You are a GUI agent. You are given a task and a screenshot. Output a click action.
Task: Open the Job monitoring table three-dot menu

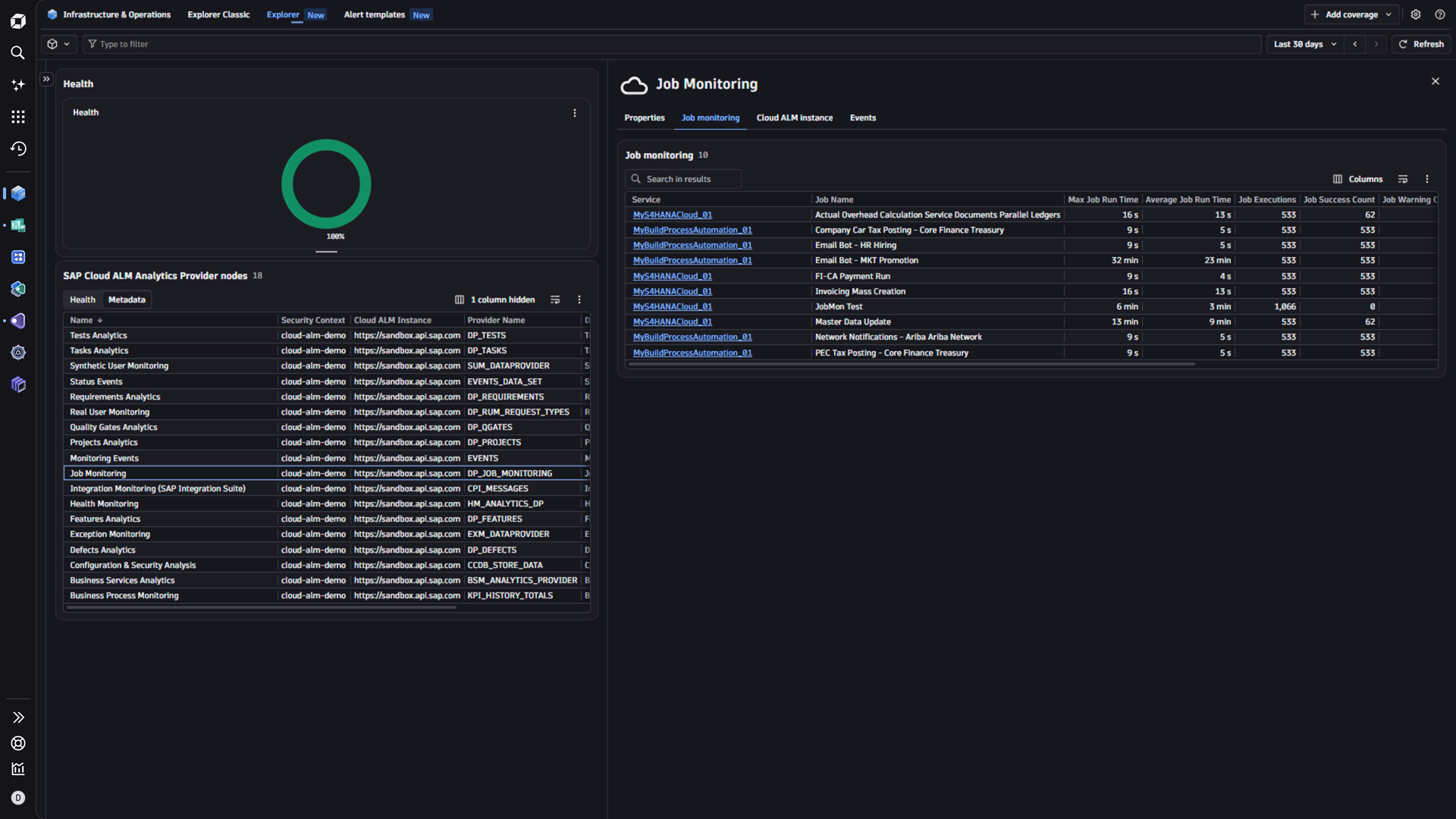[x=1427, y=179]
